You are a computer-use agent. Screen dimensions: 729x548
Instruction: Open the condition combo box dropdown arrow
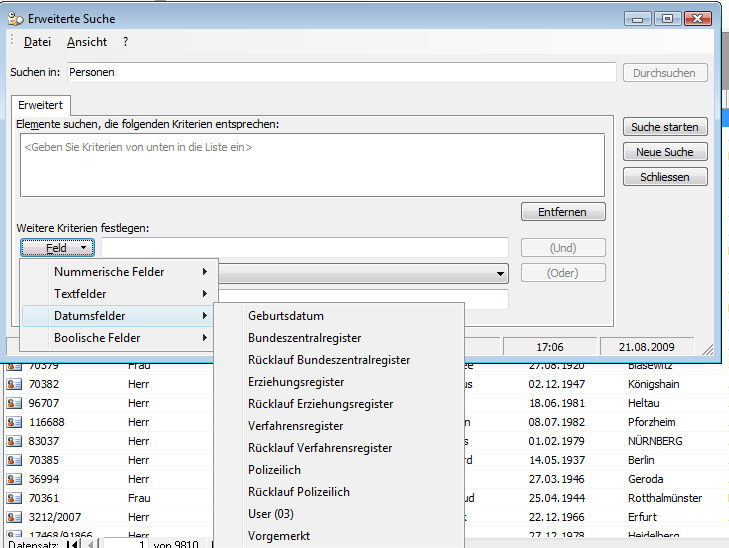coord(500,273)
